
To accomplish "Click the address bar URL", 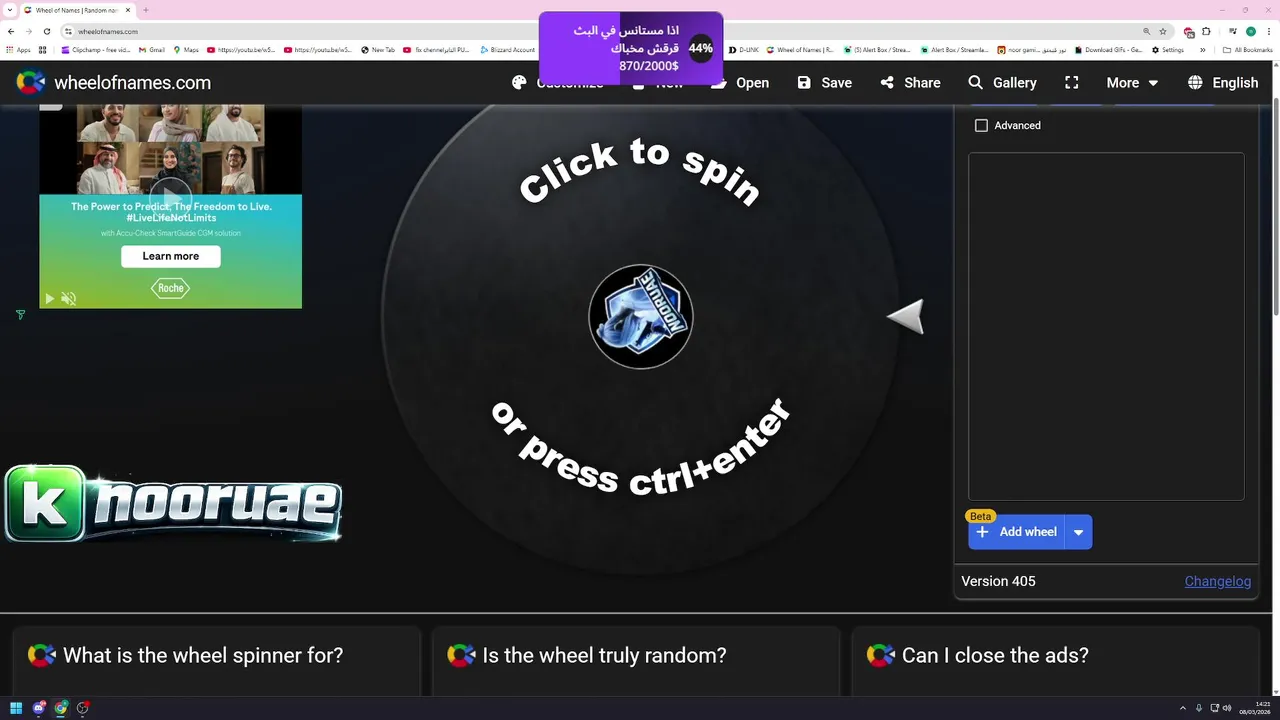I will [108, 31].
